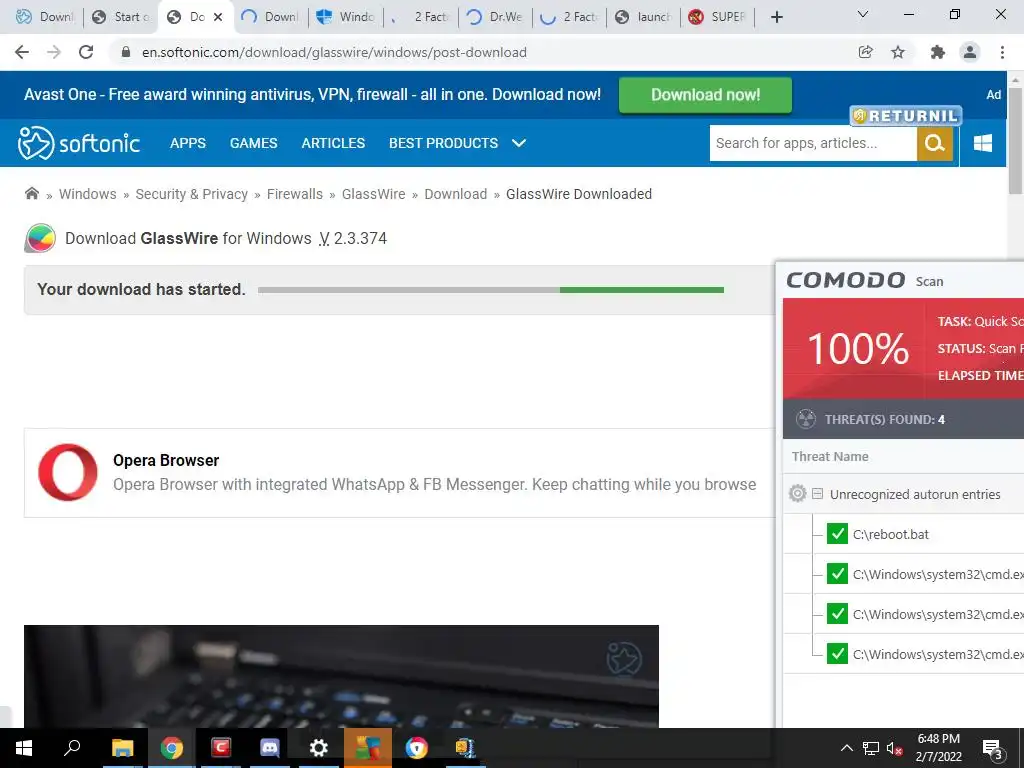The height and width of the screenshot is (768, 1024).
Task: Expand the BEST PRODUCTS dropdown chevron
Action: click(519, 143)
